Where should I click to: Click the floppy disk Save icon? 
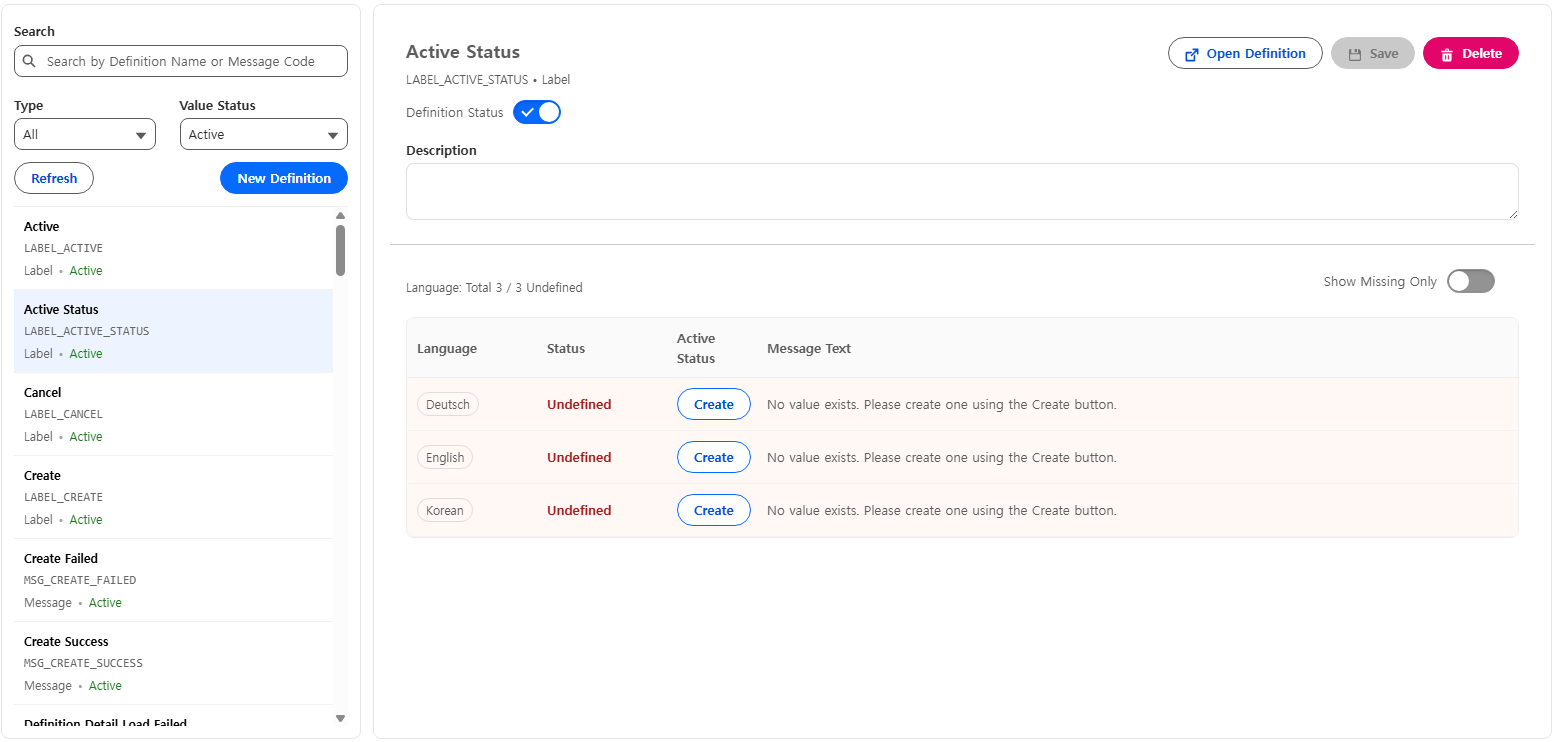[x=1355, y=54]
